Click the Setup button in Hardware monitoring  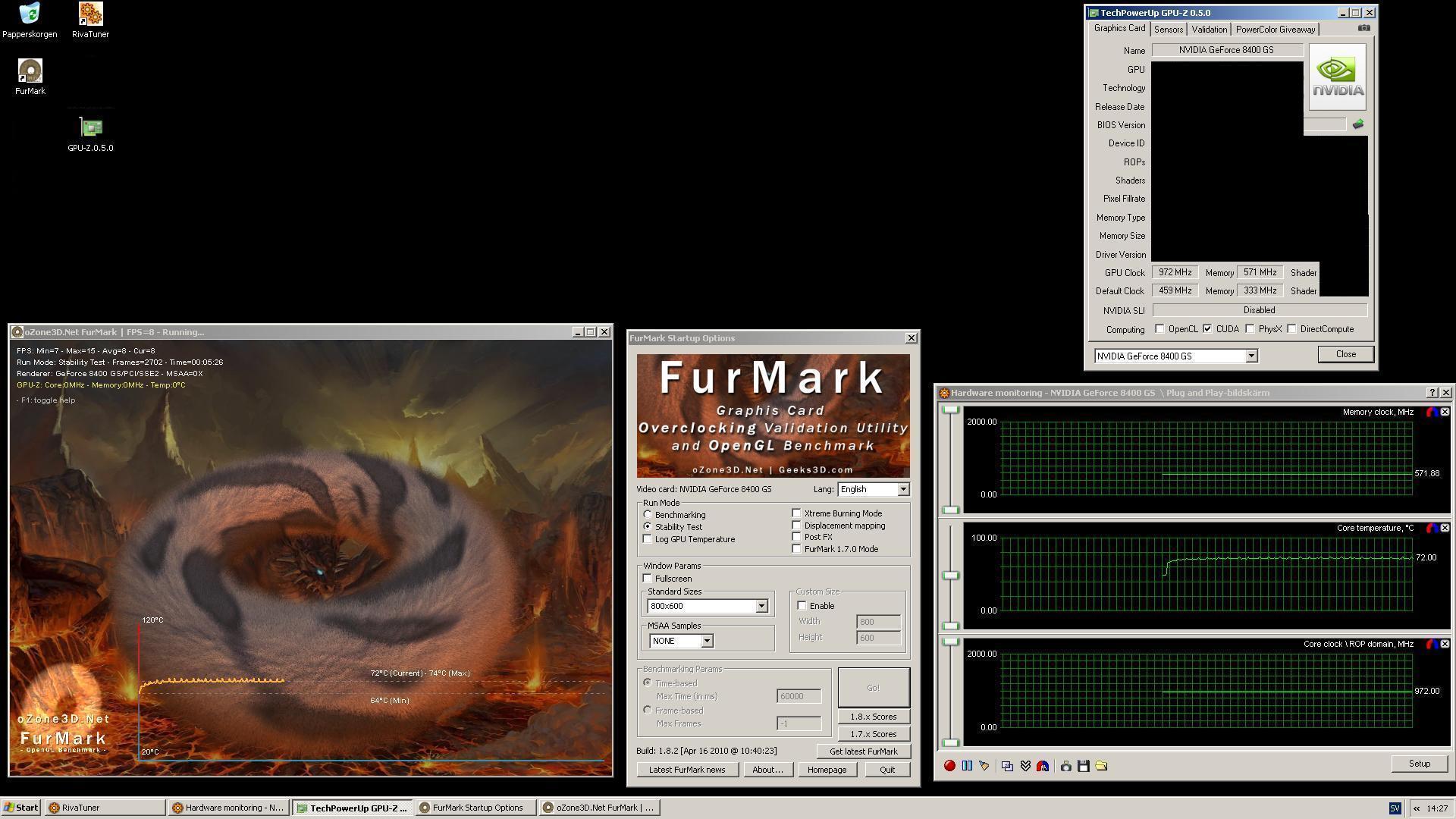[x=1419, y=764]
